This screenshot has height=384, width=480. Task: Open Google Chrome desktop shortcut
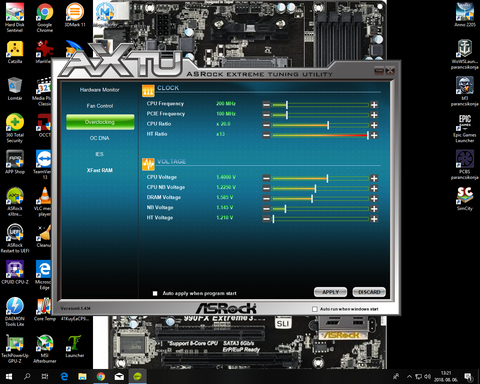pyautogui.click(x=45, y=17)
